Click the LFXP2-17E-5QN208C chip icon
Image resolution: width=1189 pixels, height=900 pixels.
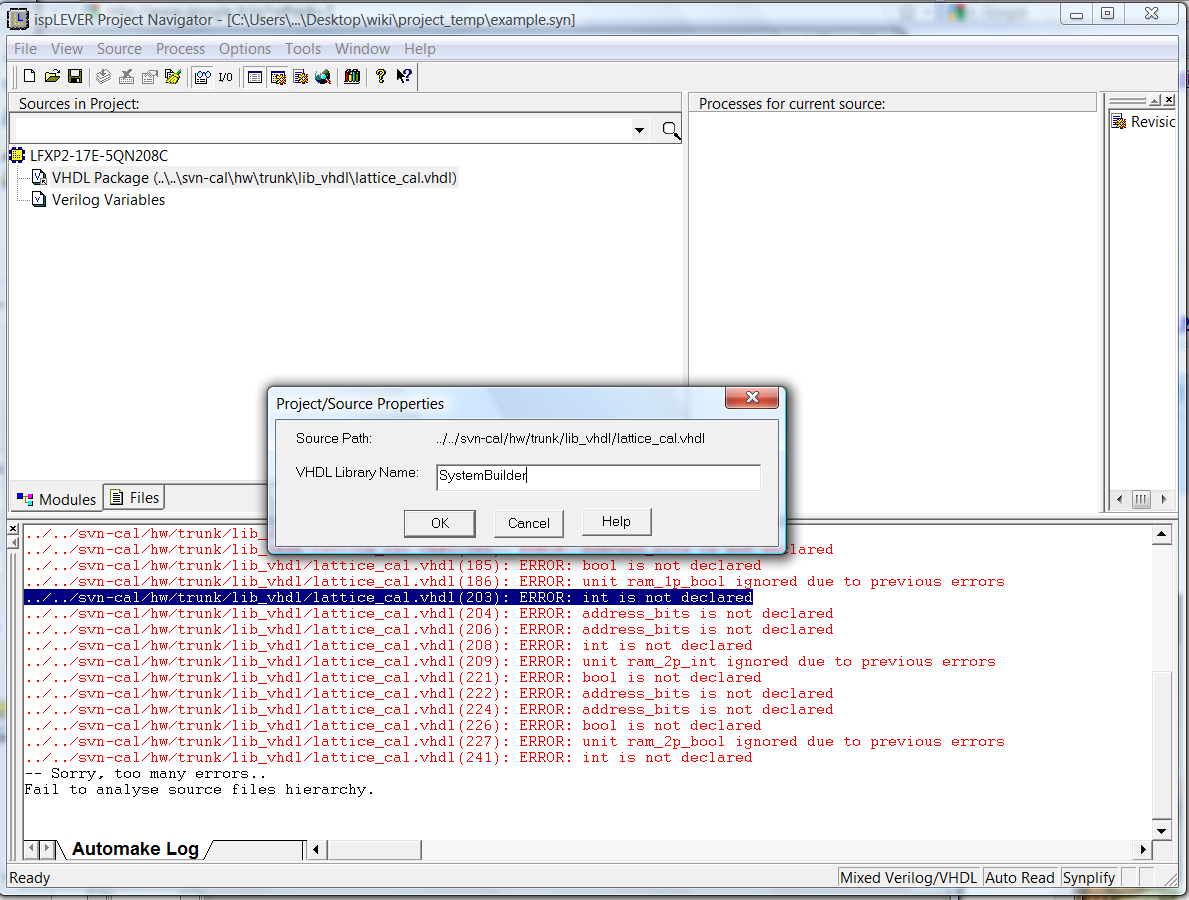pos(17,155)
